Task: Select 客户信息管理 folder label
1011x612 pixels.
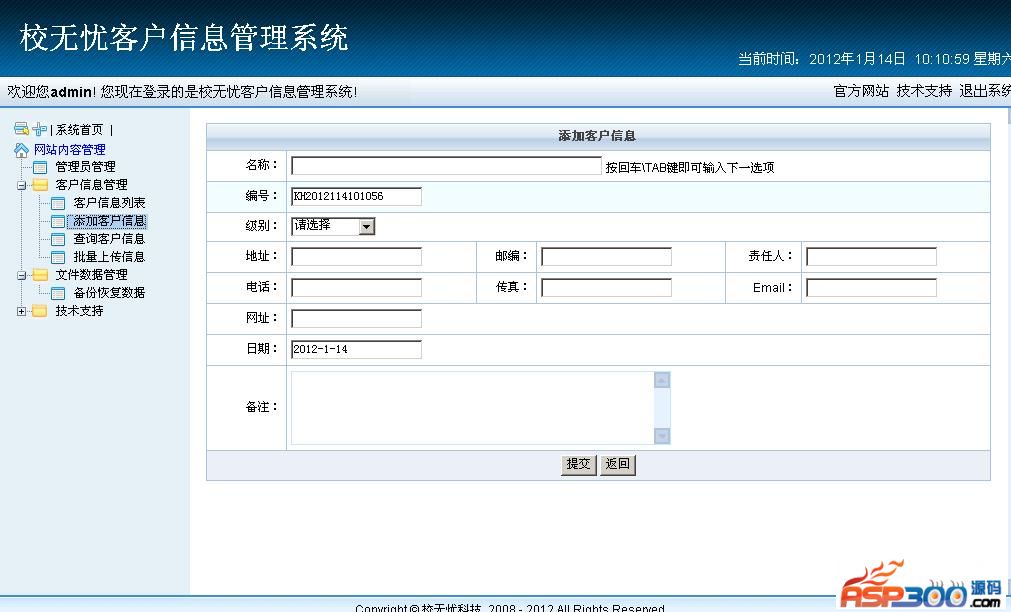Action: click(x=92, y=185)
